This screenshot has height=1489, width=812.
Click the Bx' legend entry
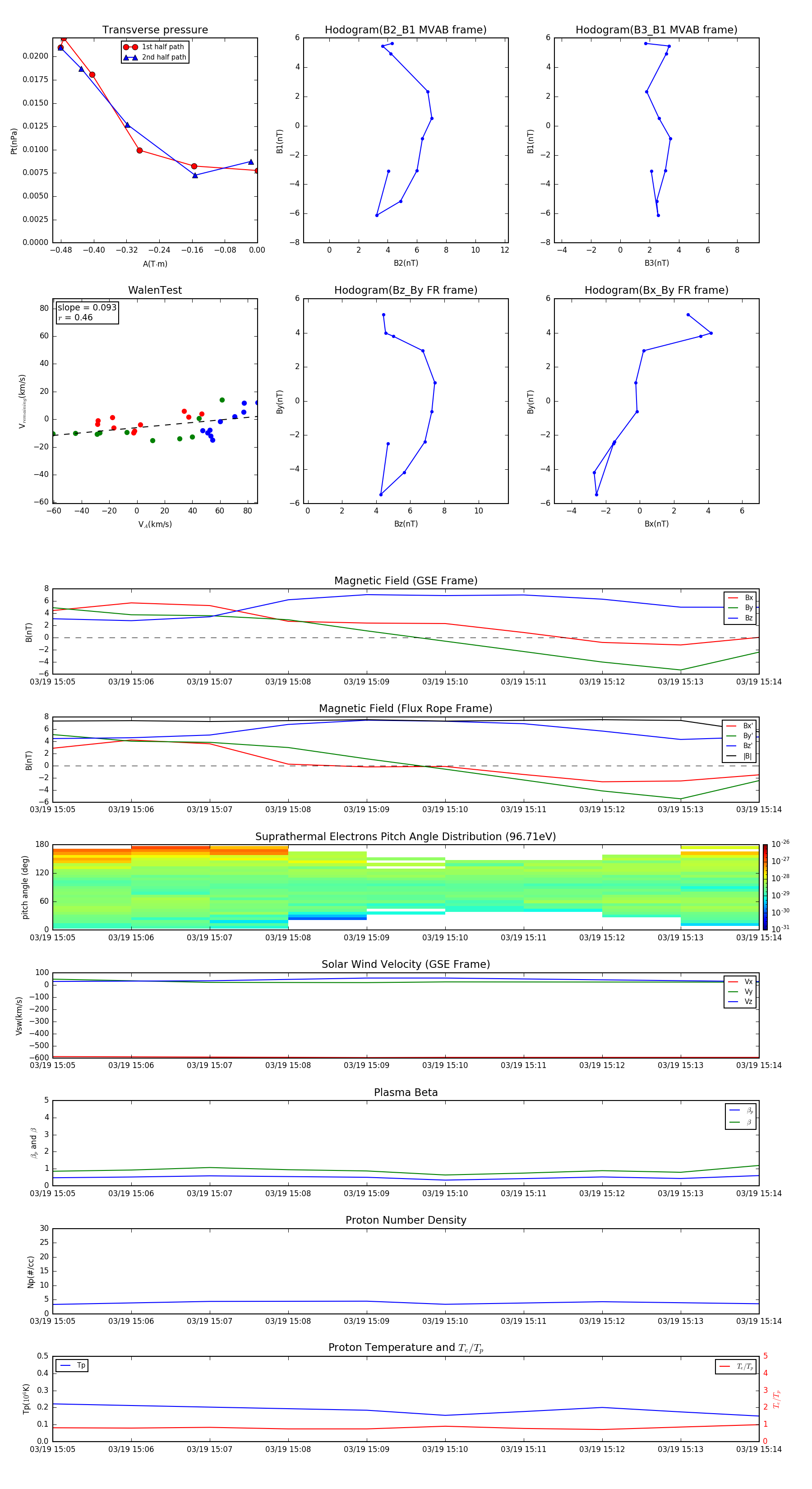coord(739,726)
